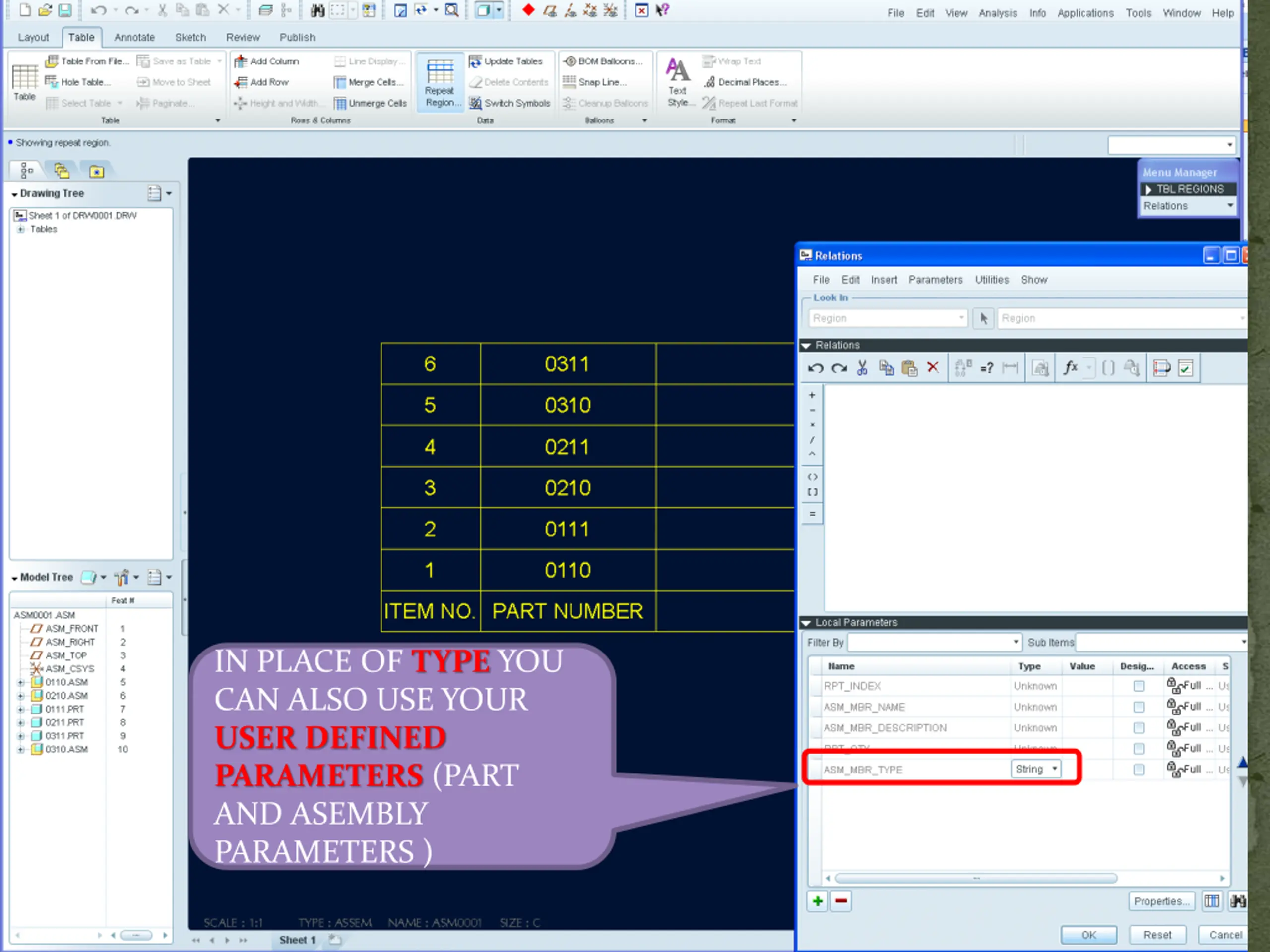This screenshot has height=952, width=1270.
Task: Open the Text Style tool
Action: [678, 83]
